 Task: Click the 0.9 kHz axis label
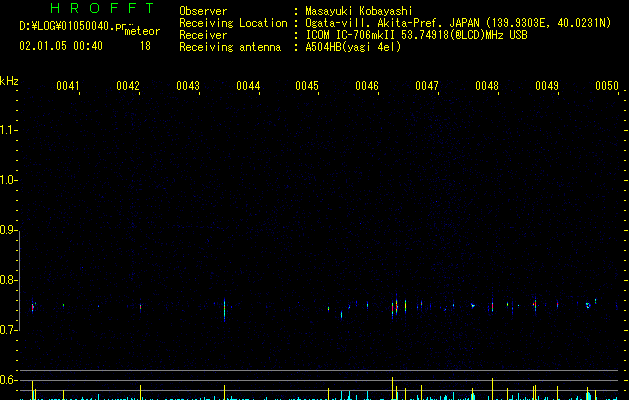pyautogui.click(x=8, y=230)
